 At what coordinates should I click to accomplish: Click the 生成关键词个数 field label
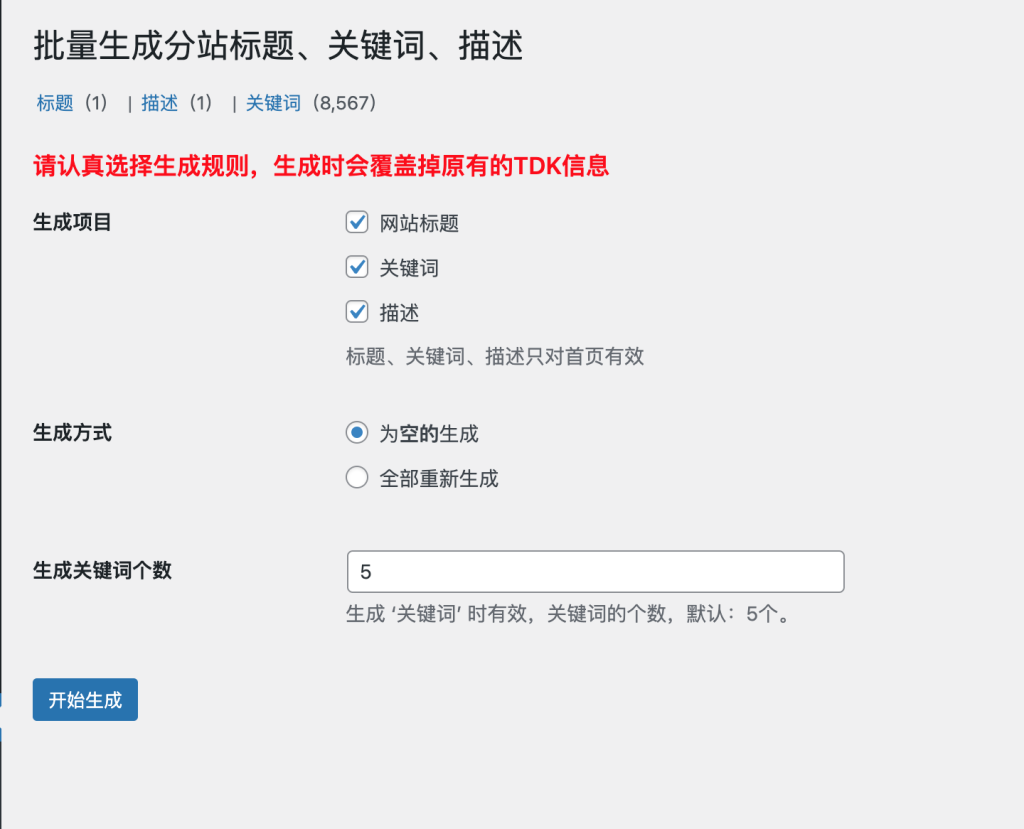[x=102, y=570]
